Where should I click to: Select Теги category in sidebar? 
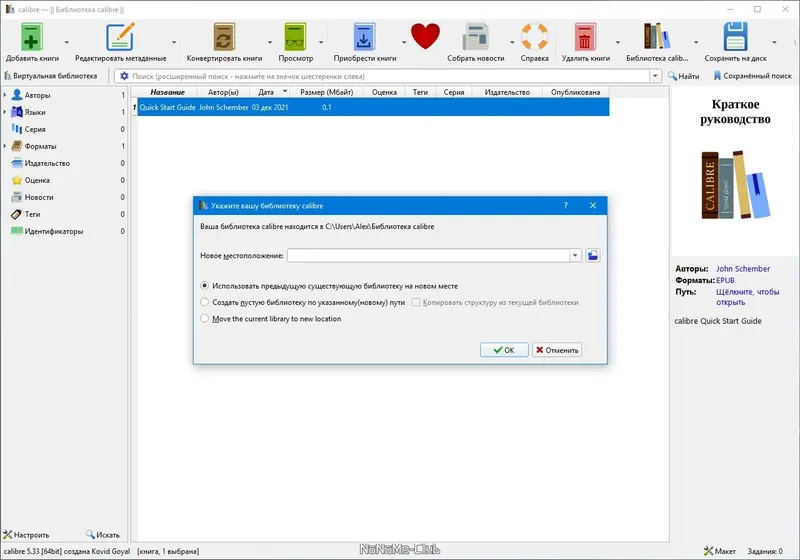[32, 214]
